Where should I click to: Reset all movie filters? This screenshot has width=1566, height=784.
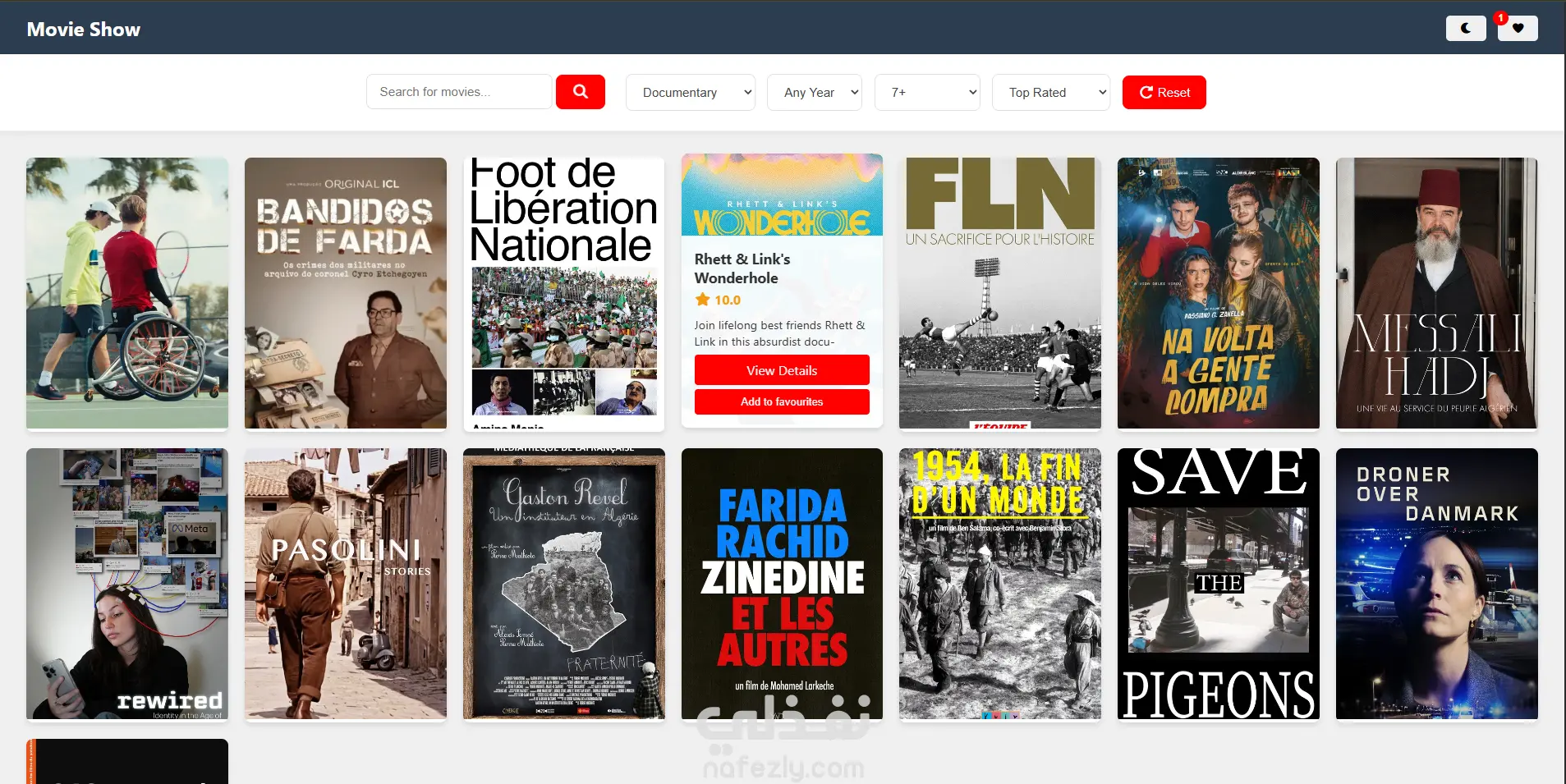pos(1164,92)
